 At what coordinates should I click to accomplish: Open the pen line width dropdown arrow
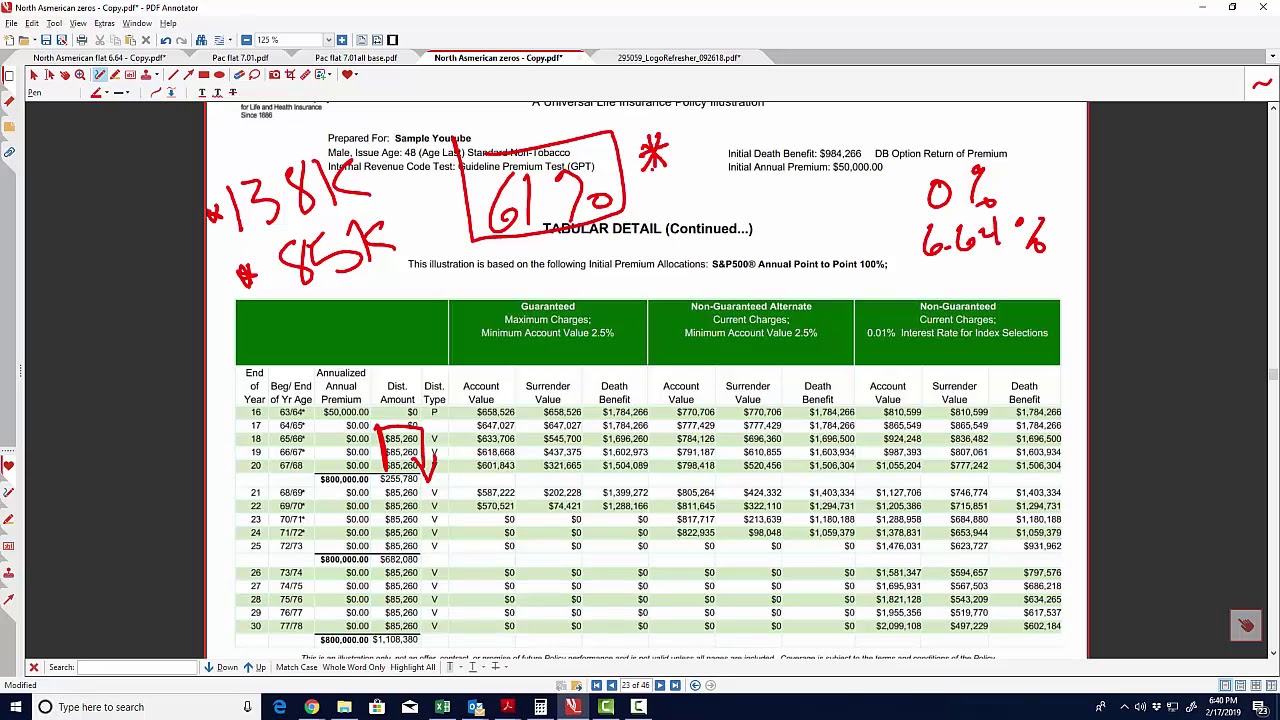click(128, 93)
